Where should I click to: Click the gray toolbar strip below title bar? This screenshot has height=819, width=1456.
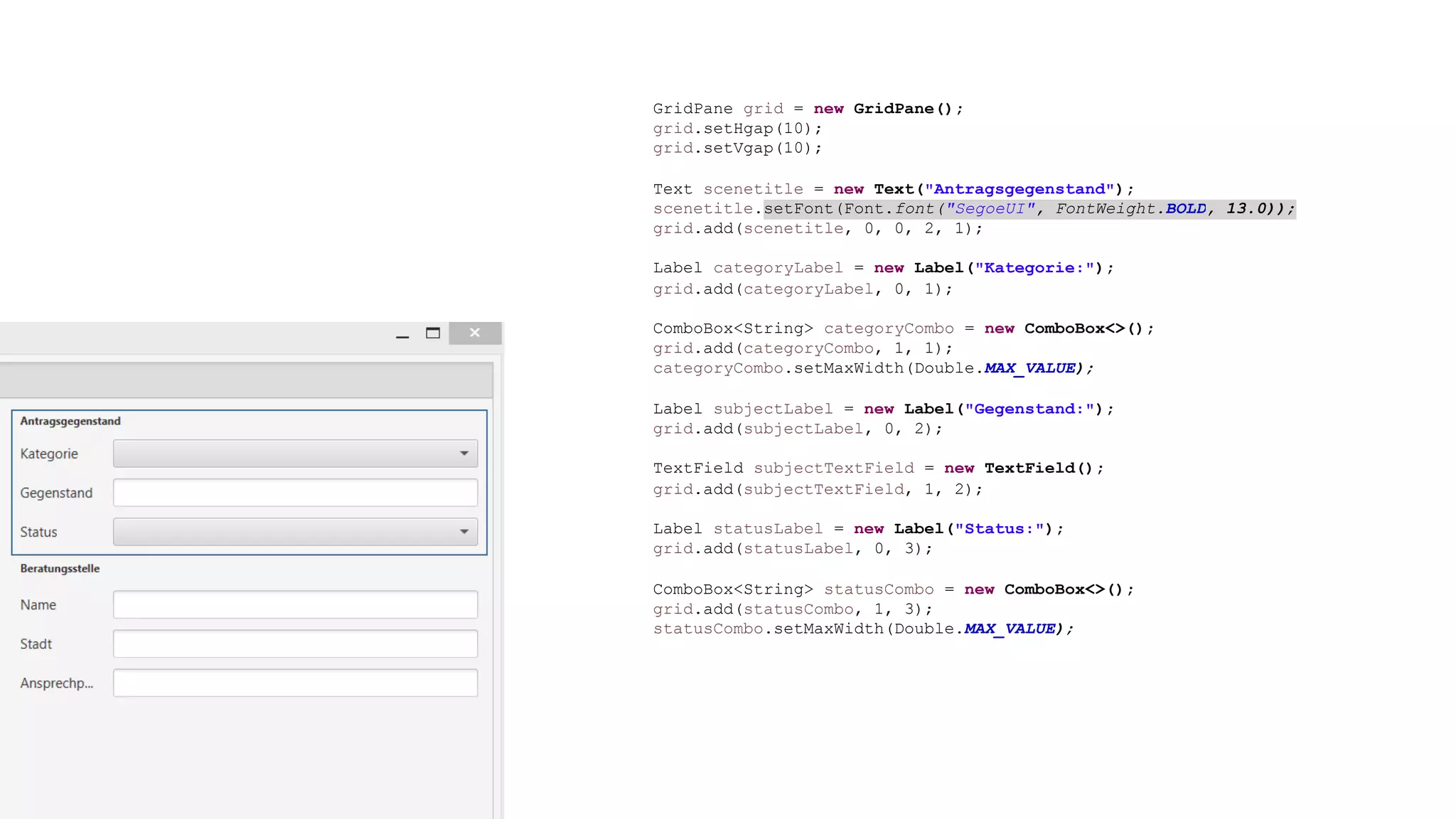tap(245, 380)
